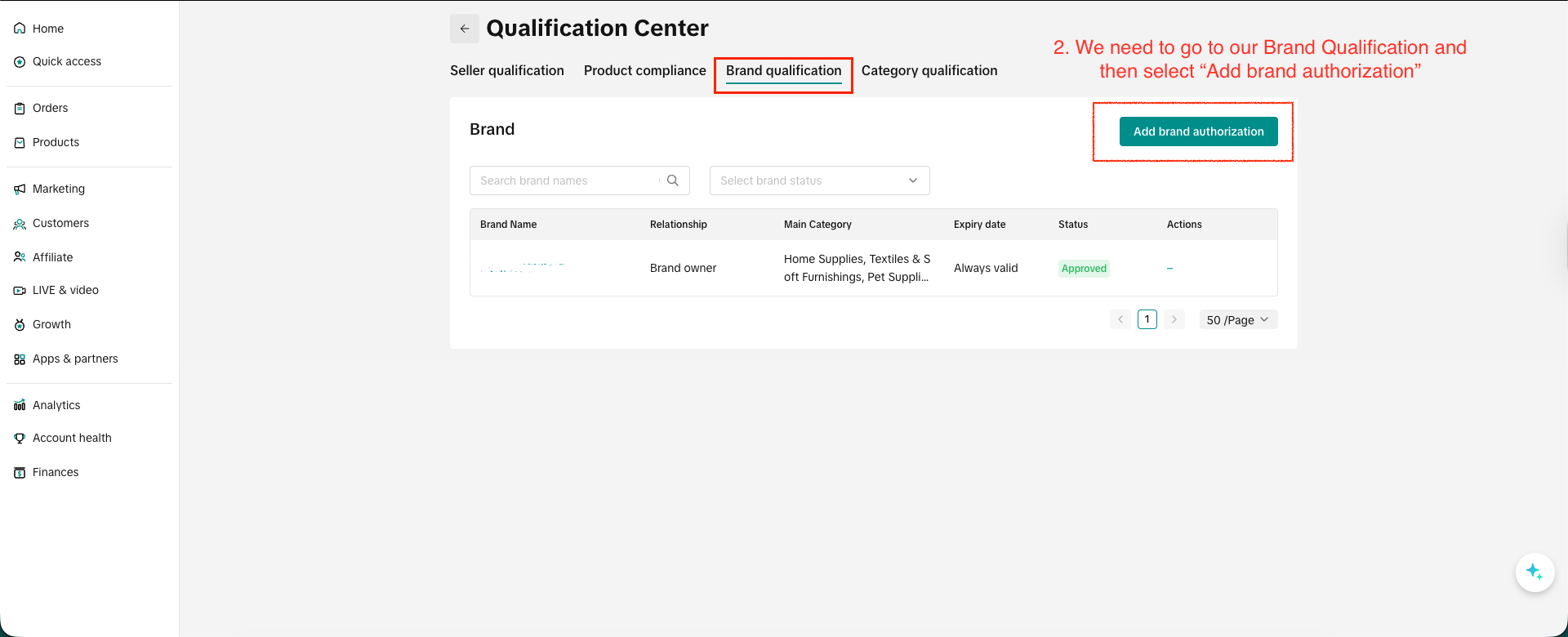This screenshot has height=637, width=1568.
Task: Switch to Category qualification tab
Action: pos(929,70)
